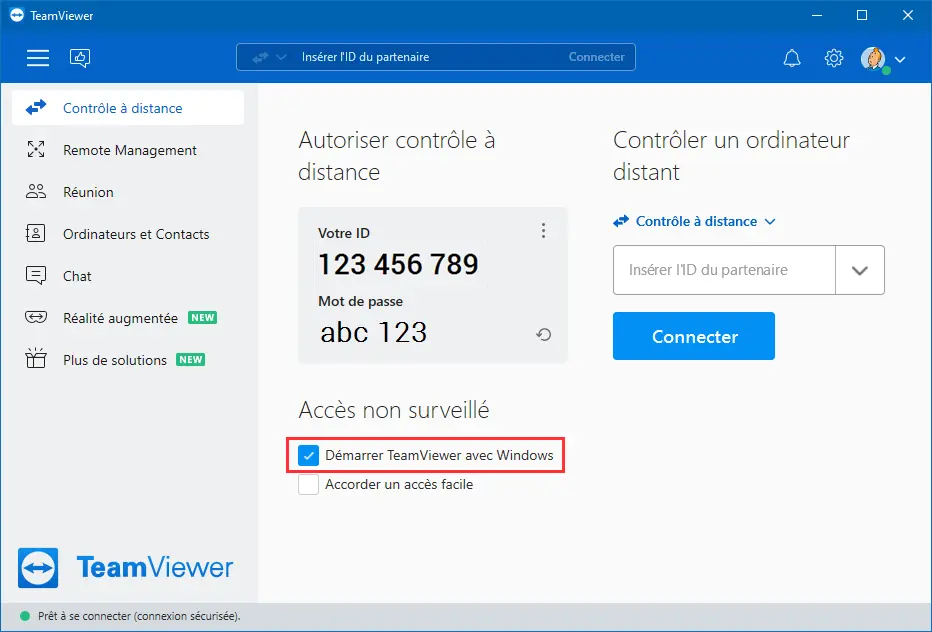932x632 pixels.
Task: Click the top bar Connecter text button
Action: 596,57
